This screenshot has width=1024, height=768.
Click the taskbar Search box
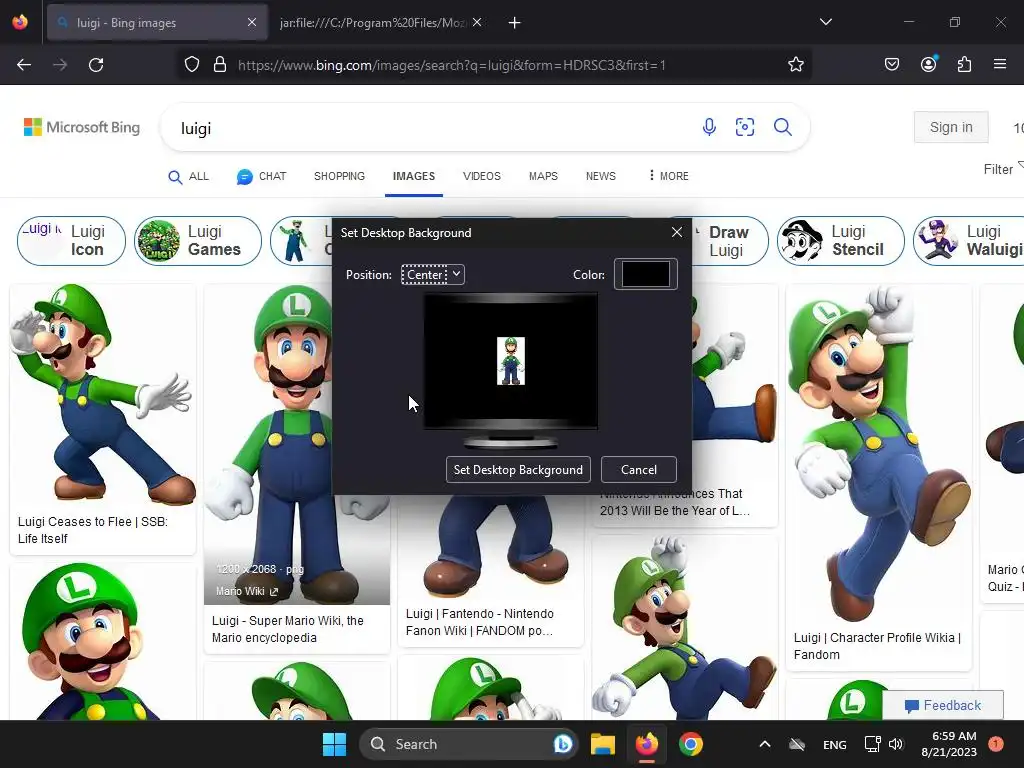(468, 744)
